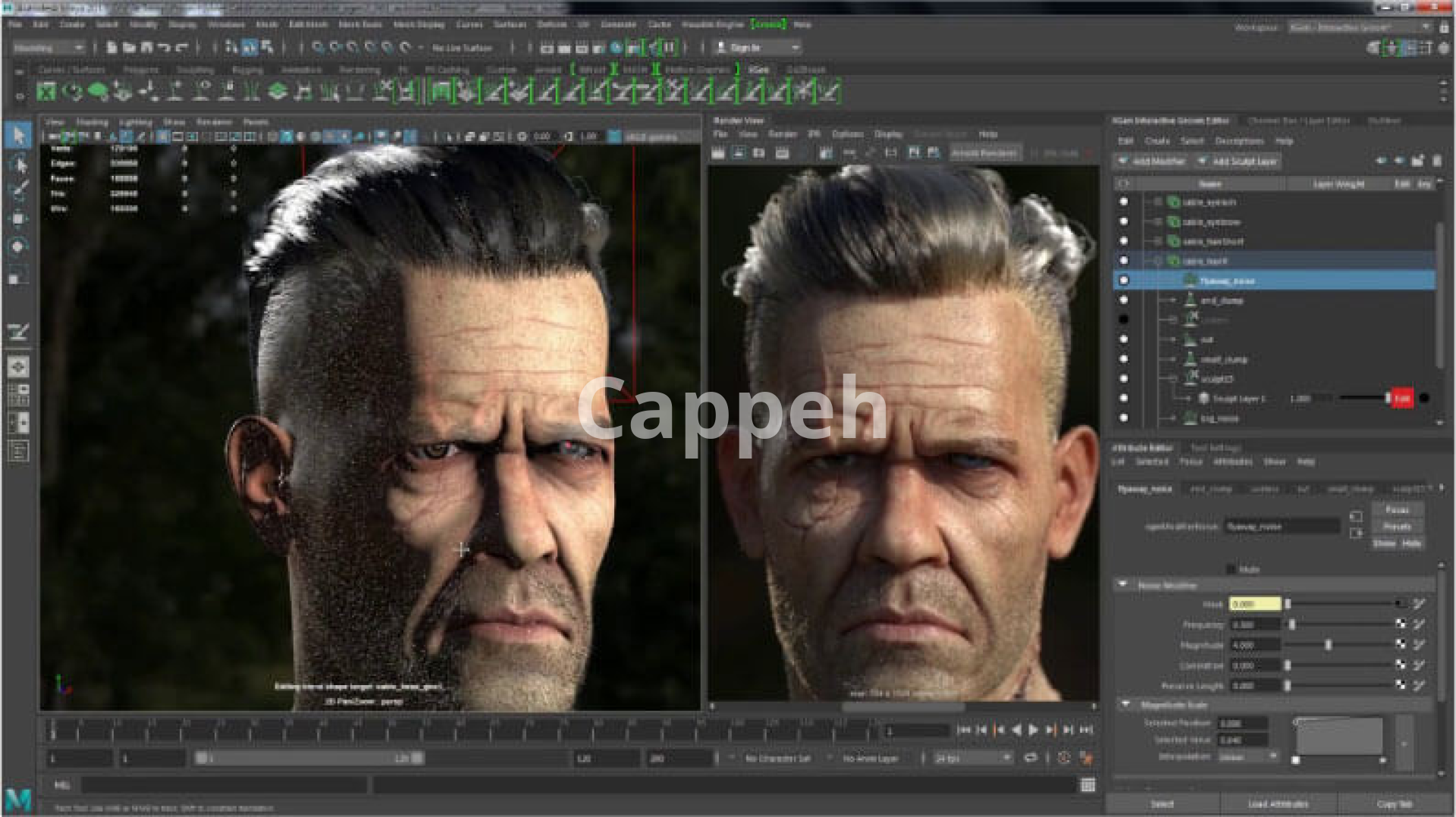Click the Maya logo icon in bottom-left corner
The height and width of the screenshot is (817, 1456).
coord(18,800)
